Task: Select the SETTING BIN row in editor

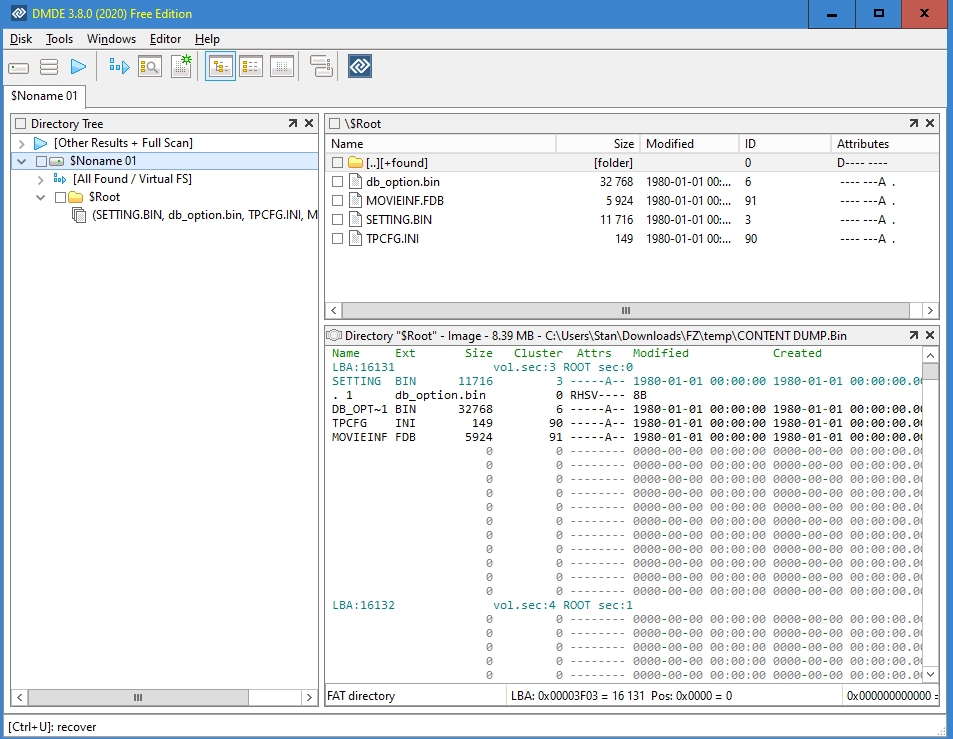Action: click(626, 381)
